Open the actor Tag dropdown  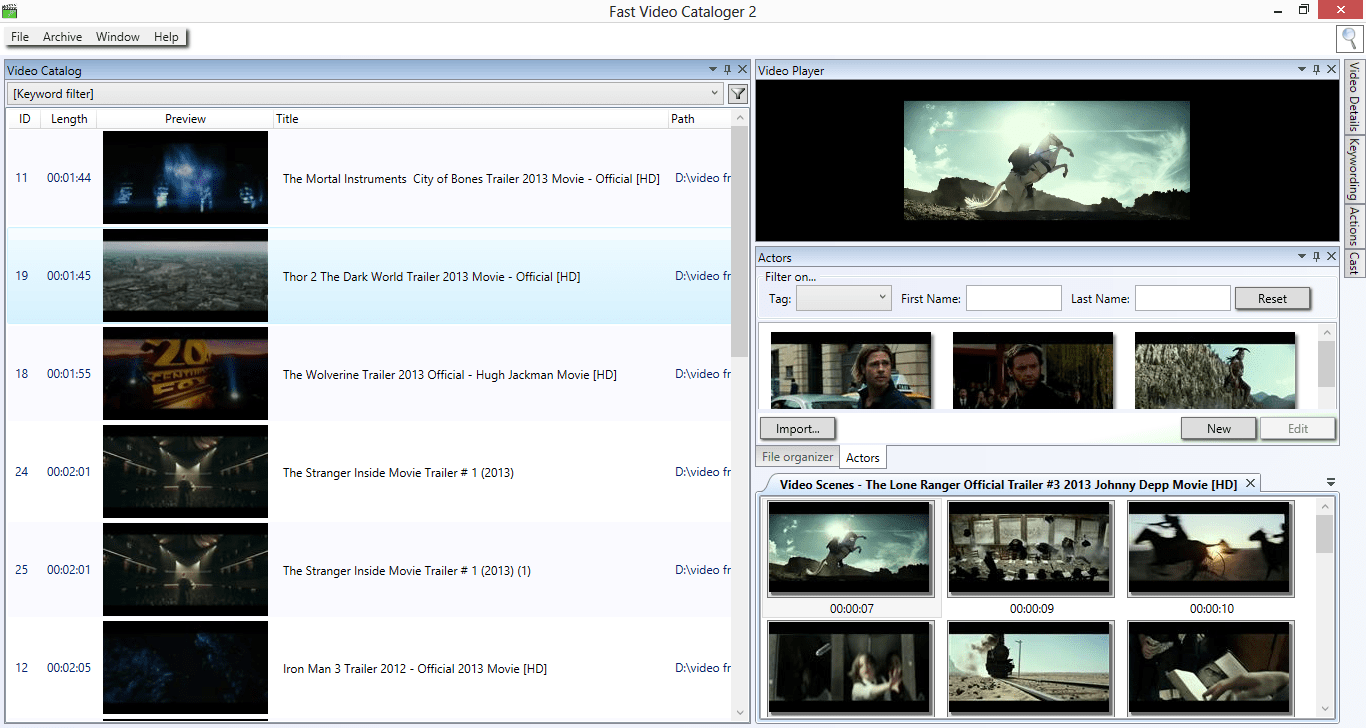coord(843,298)
